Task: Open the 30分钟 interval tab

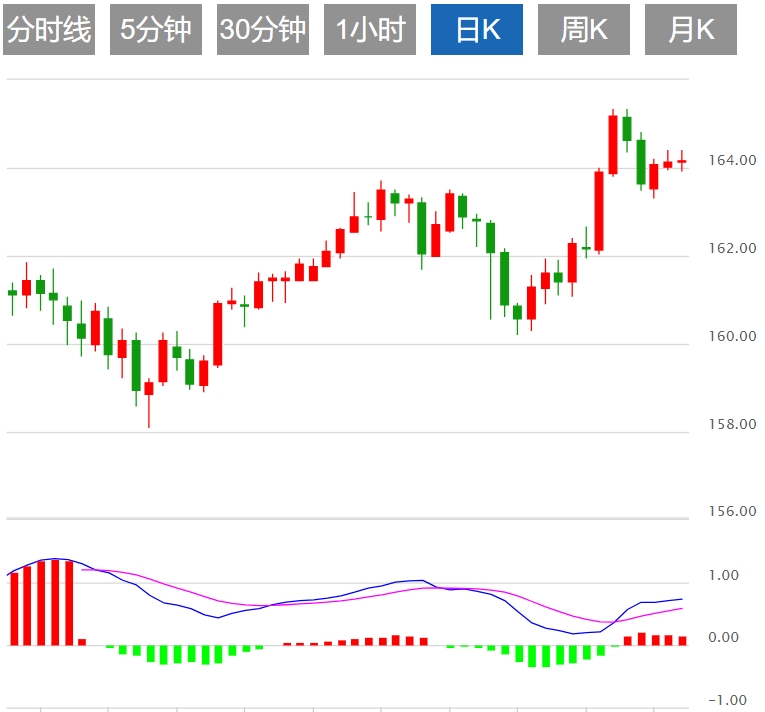Action: (x=263, y=30)
